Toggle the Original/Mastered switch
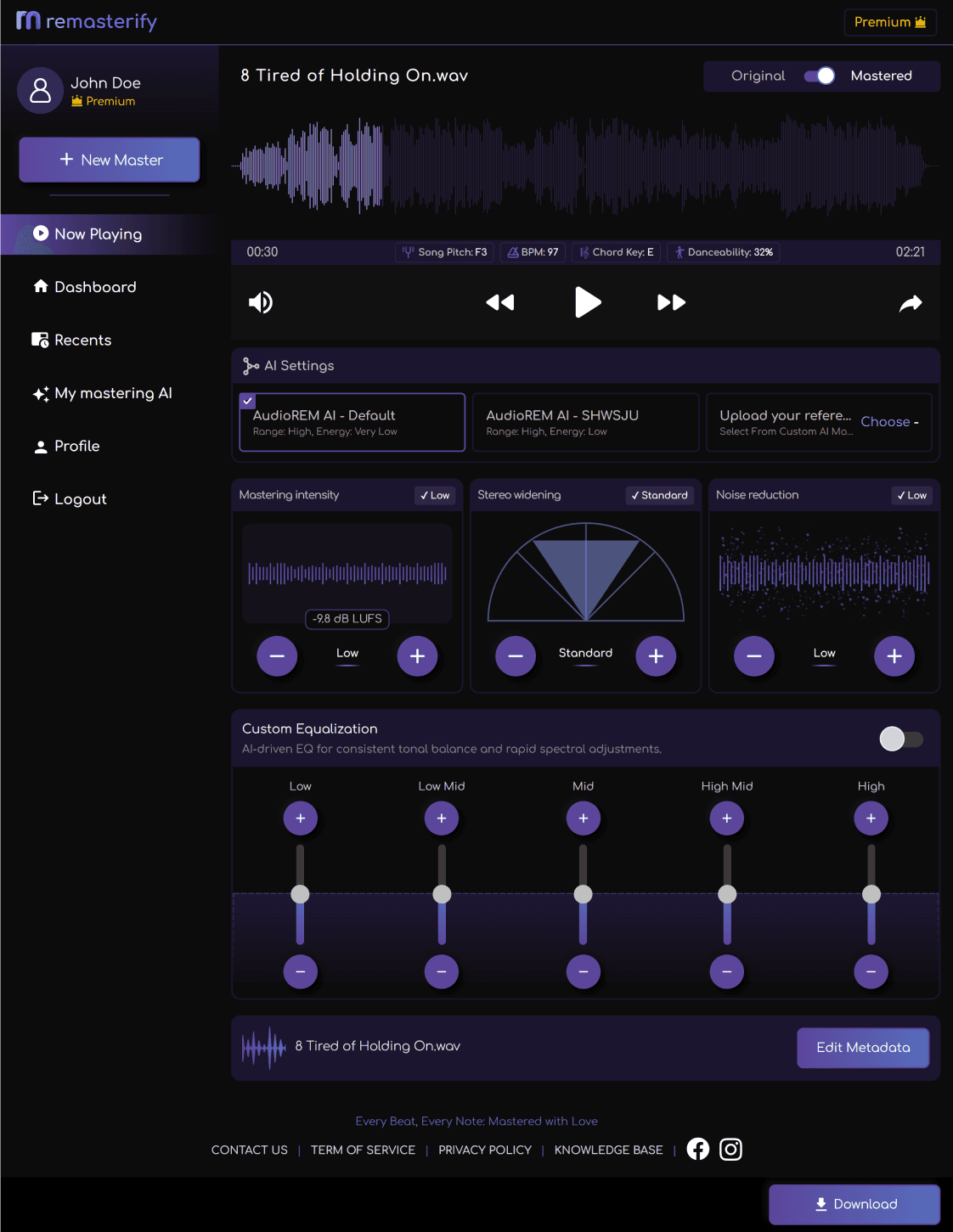This screenshot has width=953, height=1232. [x=820, y=76]
